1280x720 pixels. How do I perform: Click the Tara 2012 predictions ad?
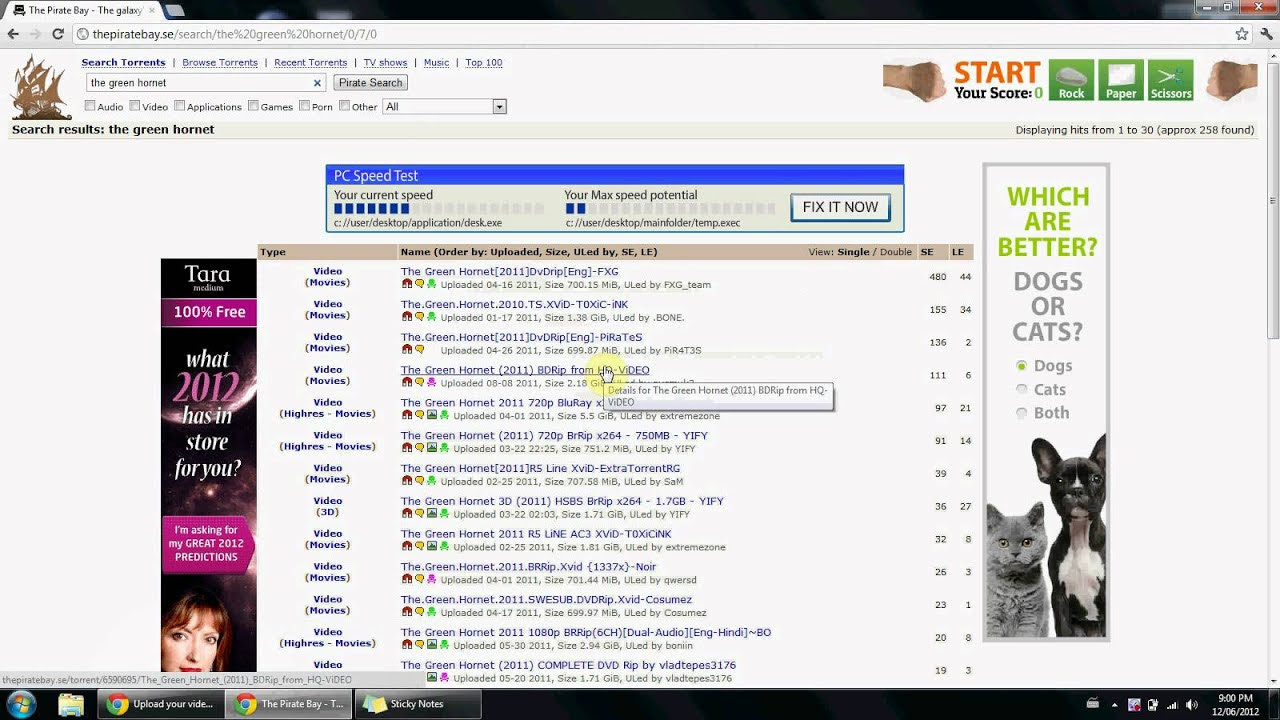(x=209, y=465)
